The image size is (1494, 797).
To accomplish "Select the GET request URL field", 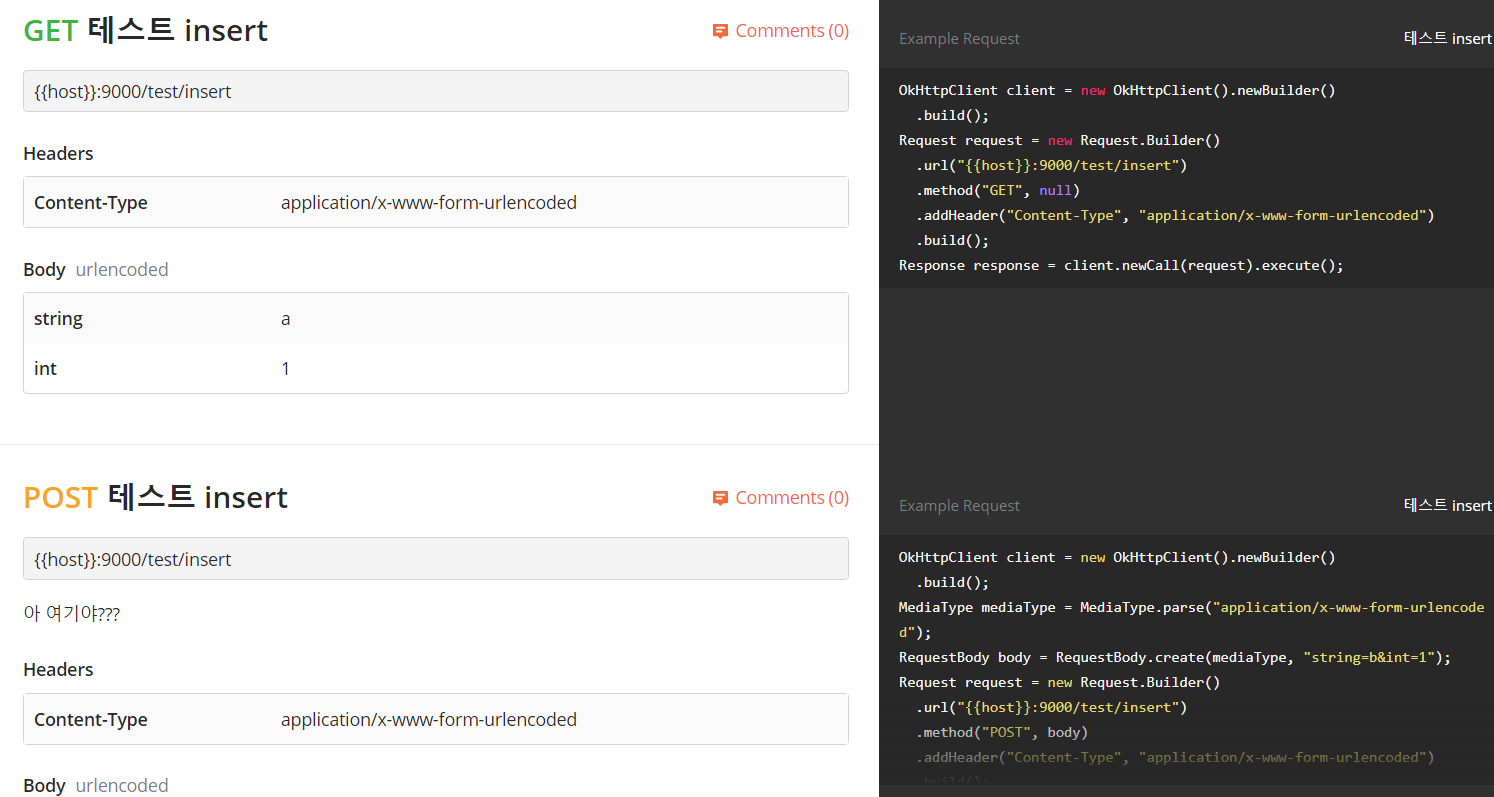I will [436, 91].
